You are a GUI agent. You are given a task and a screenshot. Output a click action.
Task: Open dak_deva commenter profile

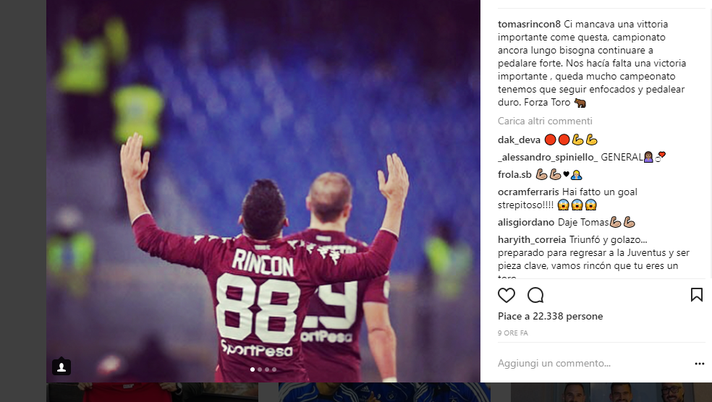[519, 140]
